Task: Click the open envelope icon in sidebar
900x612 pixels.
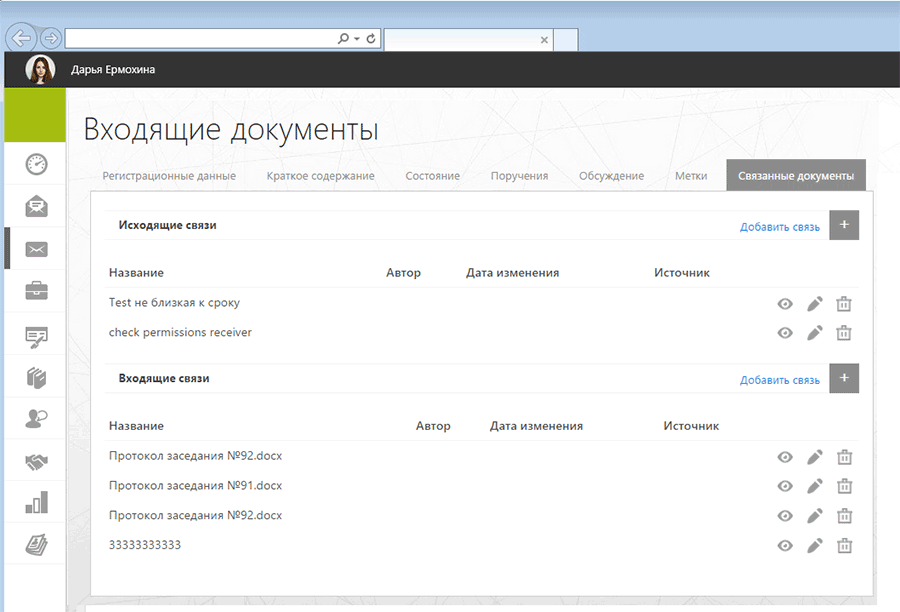Action: 36,206
